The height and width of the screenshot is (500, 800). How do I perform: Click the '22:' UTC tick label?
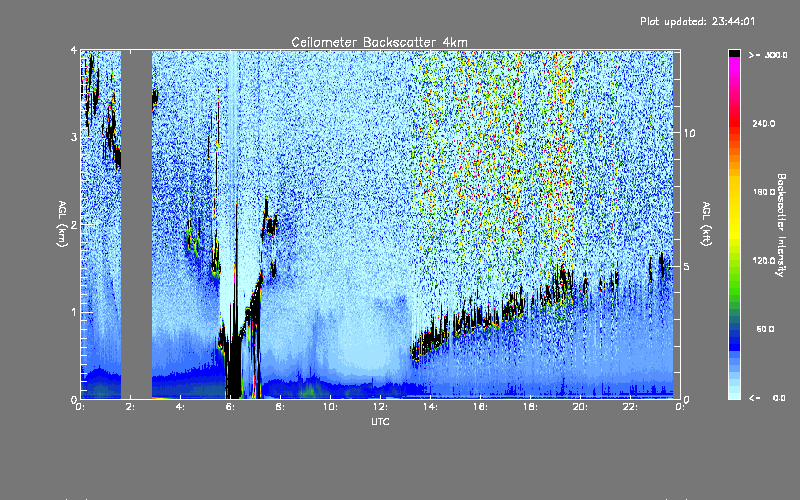click(630, 407)
